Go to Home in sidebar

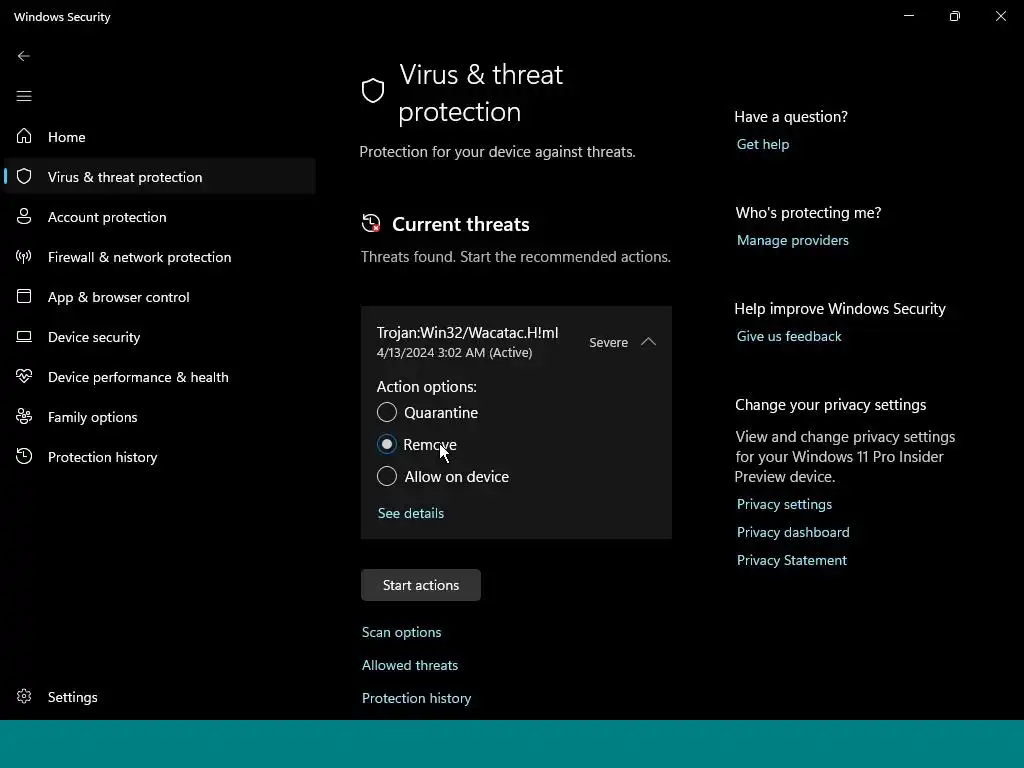point(160,136)
